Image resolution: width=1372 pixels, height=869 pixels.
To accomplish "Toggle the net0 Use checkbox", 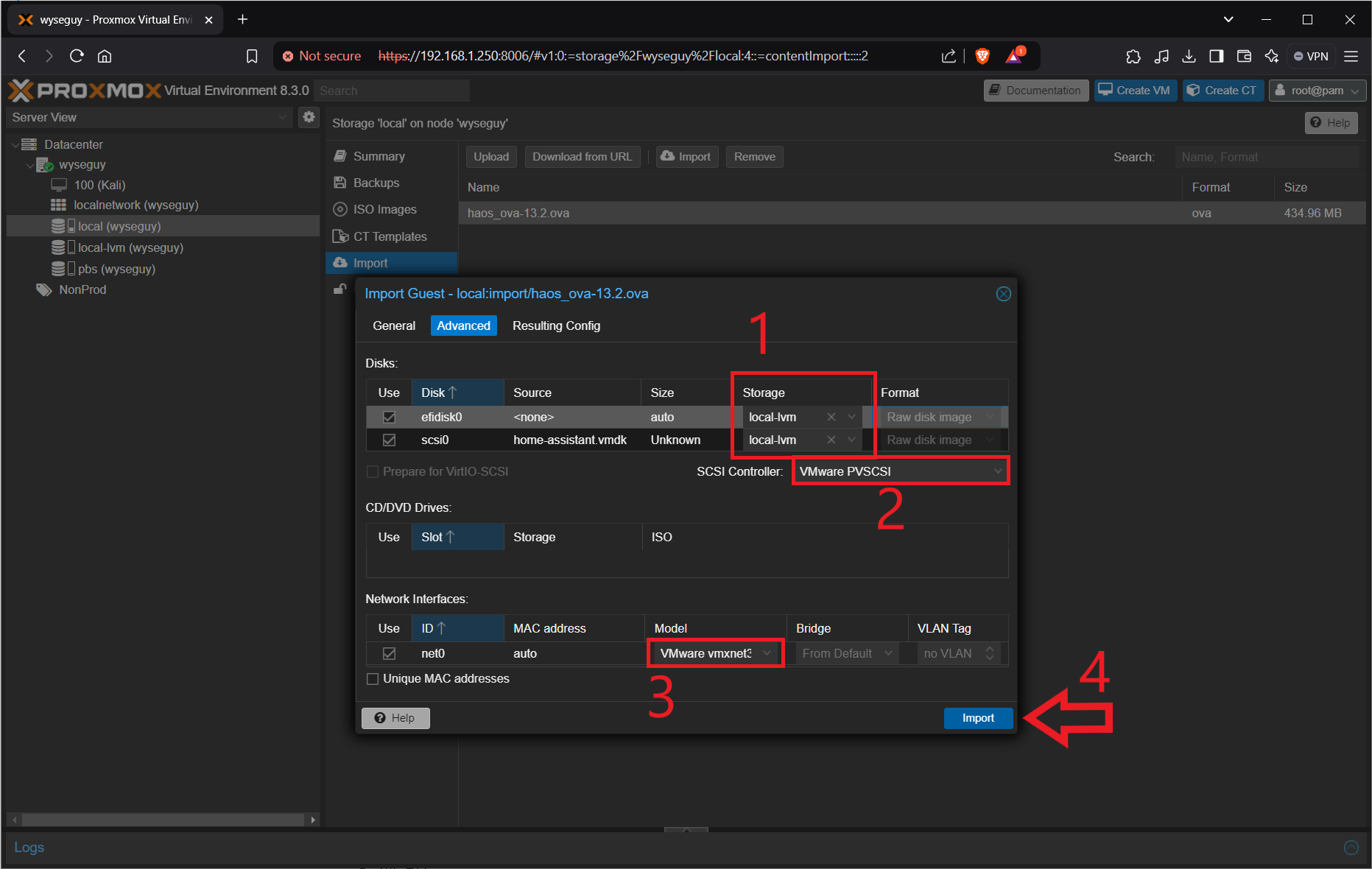I will (x=389, y=653).
